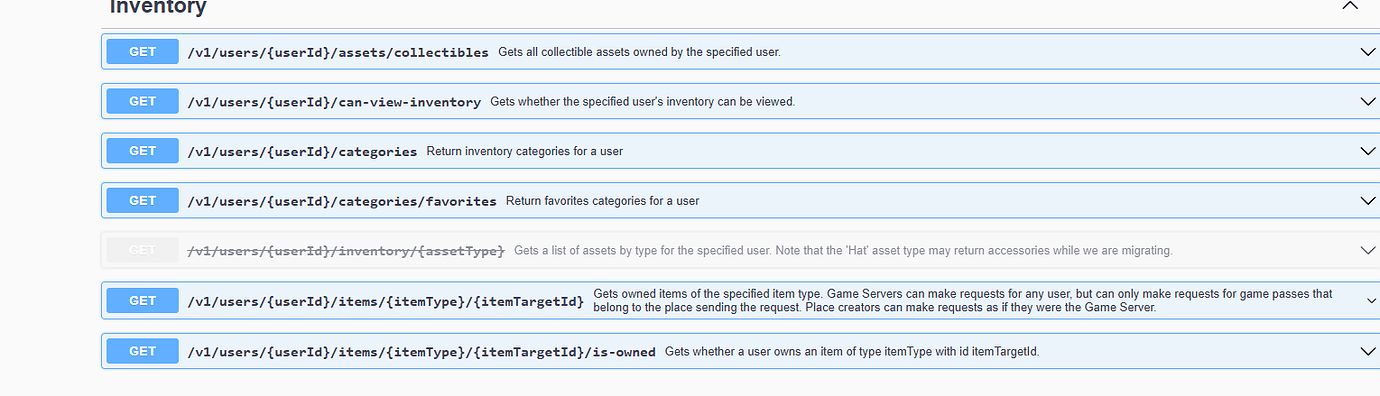The height and width of the screenshot is (396, 1380).
Task: Expand the items/{itemType}/{itemTargetId} endpoint arrow
Action: click(1371, 300)
